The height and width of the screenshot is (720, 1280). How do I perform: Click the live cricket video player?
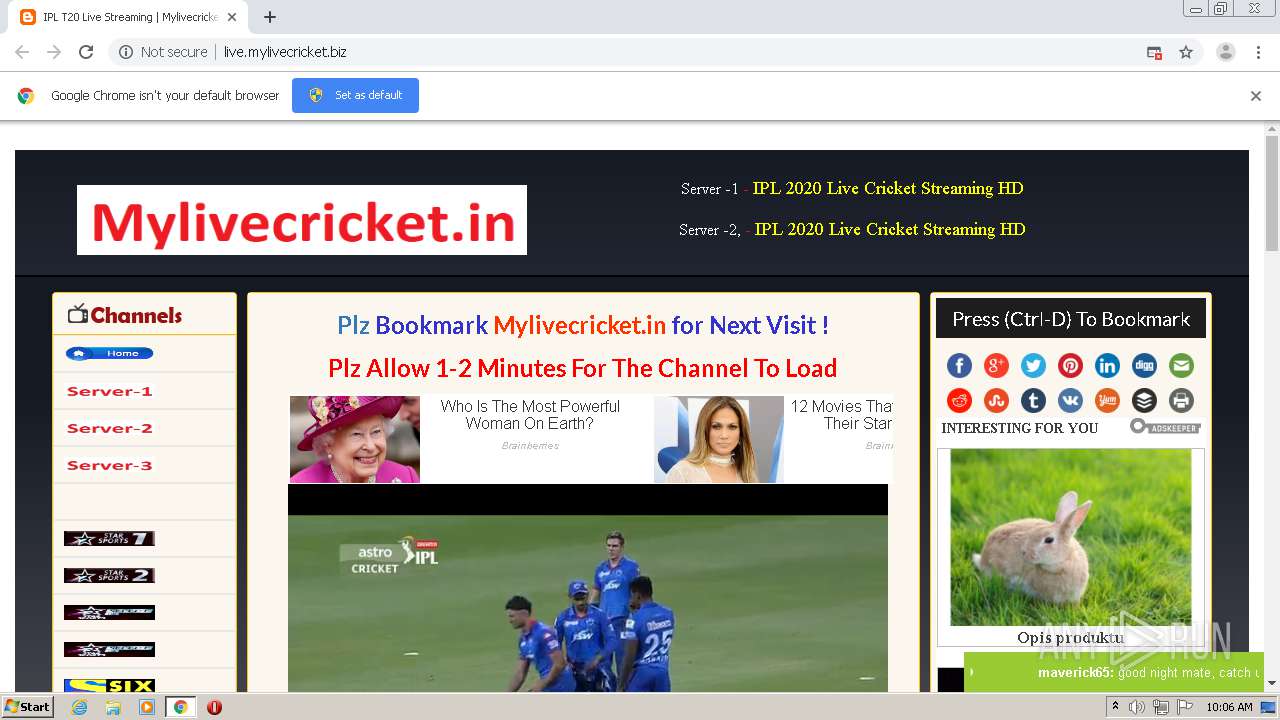[x=588, y=590]
